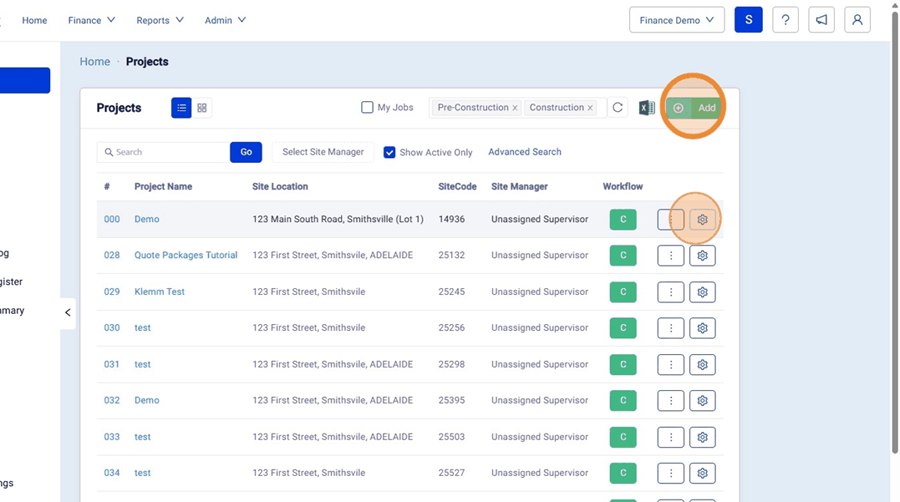Open the help question mark icon
Screen dimensions: 900x502
785,20
